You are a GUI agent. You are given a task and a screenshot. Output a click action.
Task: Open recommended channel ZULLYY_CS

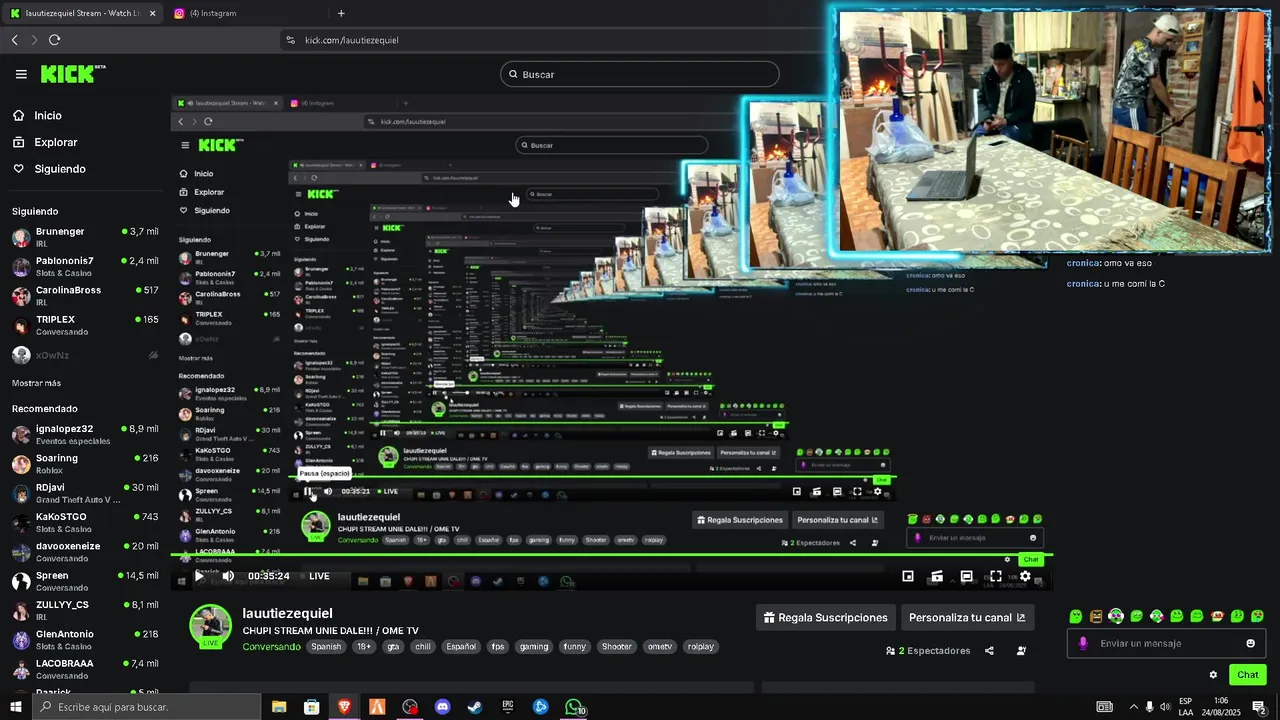click(x=85, y=610)
